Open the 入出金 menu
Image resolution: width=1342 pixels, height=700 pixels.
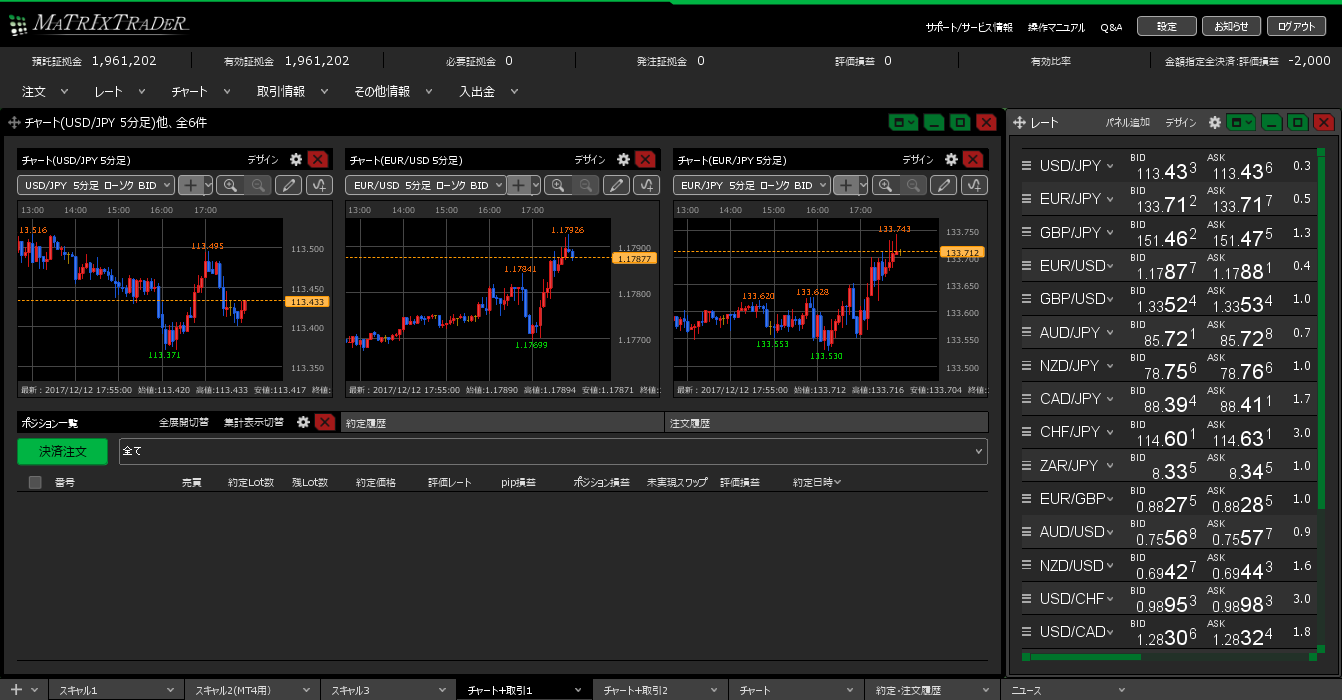click(x=489, y=91)
